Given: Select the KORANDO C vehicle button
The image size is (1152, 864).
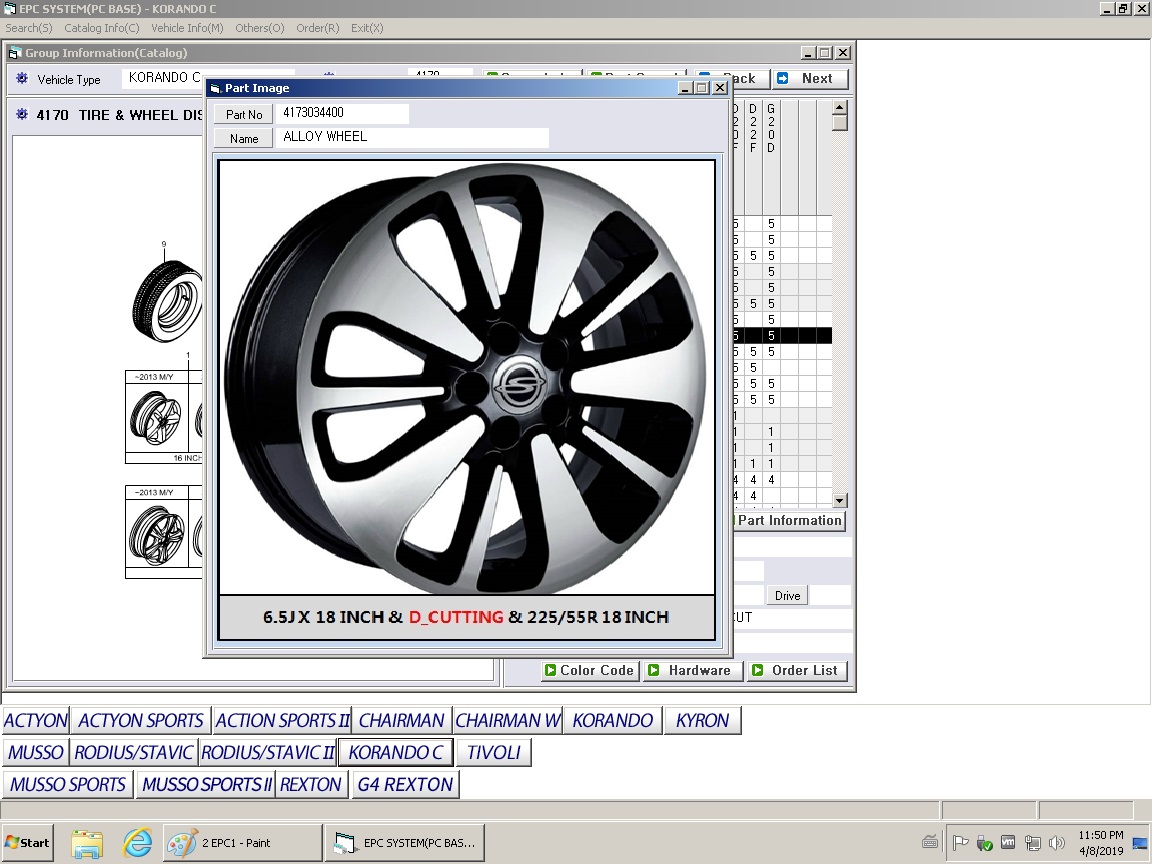Looking at the screenshot, I should tap(396, 752).
